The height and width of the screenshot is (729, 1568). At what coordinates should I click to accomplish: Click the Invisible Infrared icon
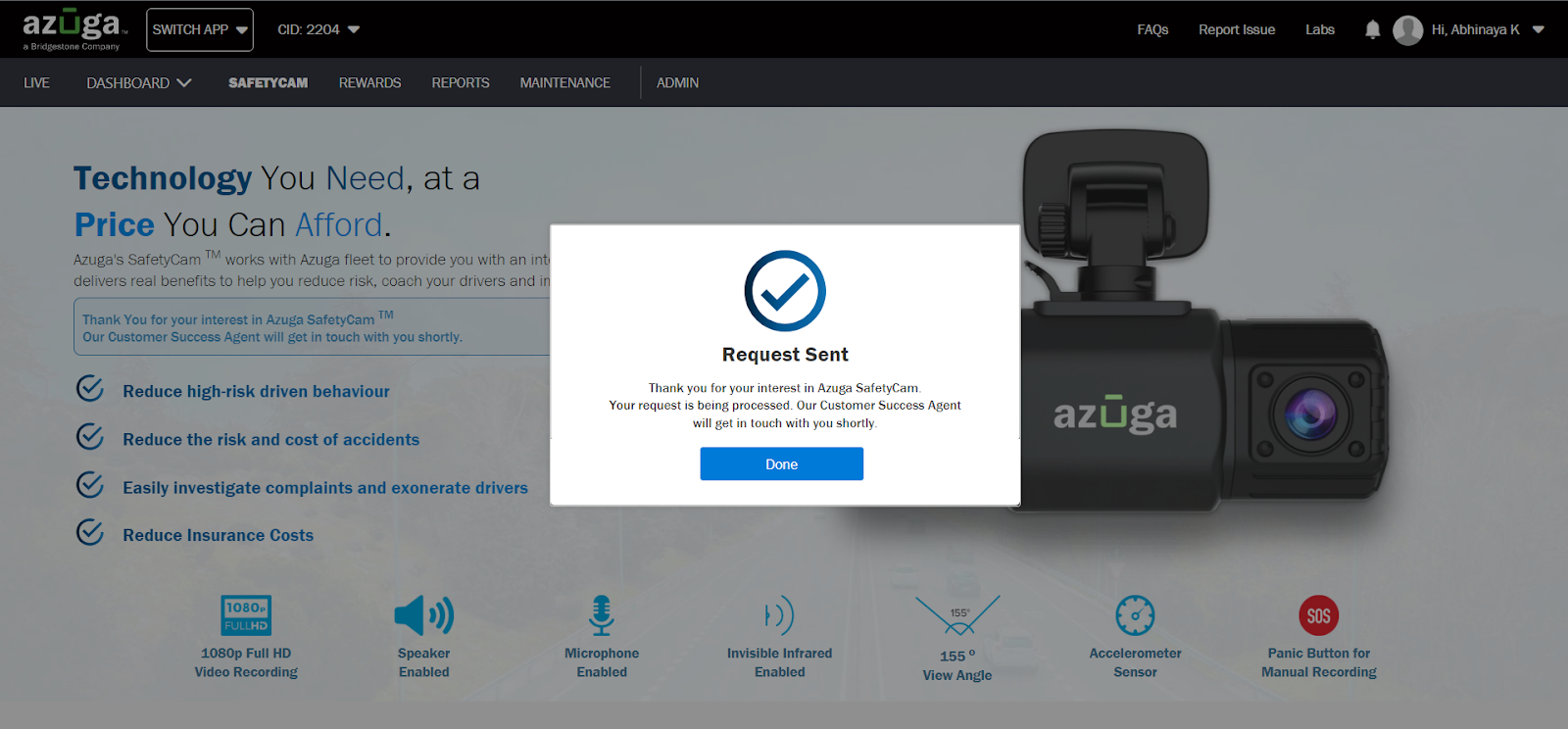pyautogui.click(x=779, y=615)
